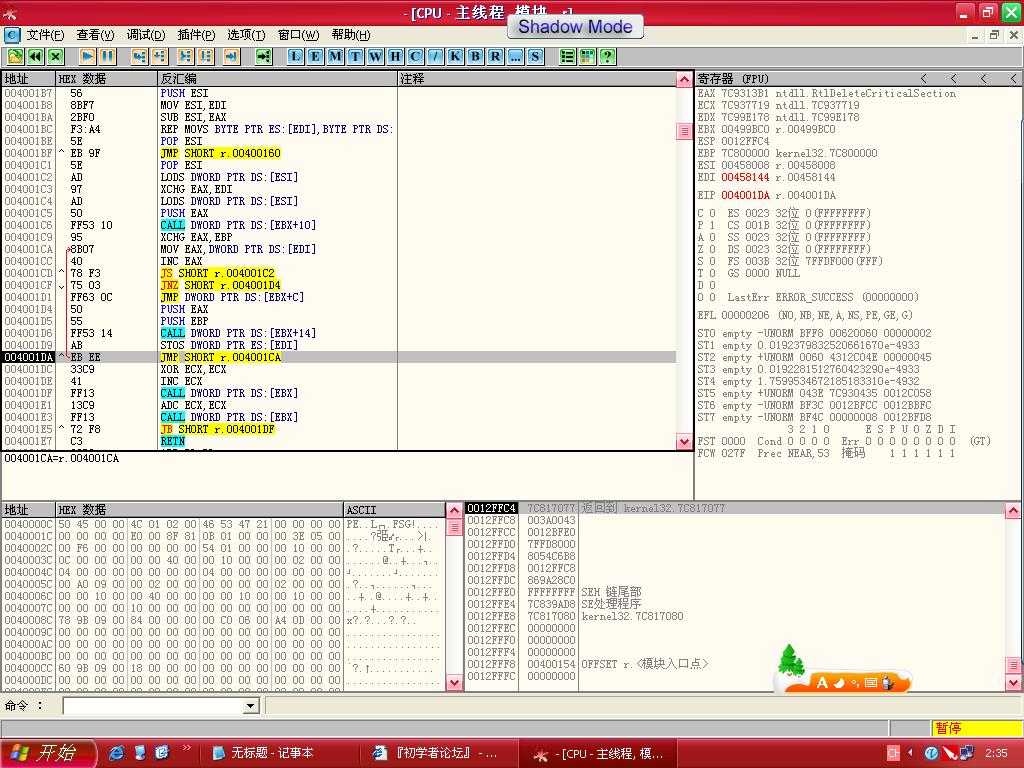Open the 插件(P) menu
The image size is (1024, 768).
pos(196,35)
